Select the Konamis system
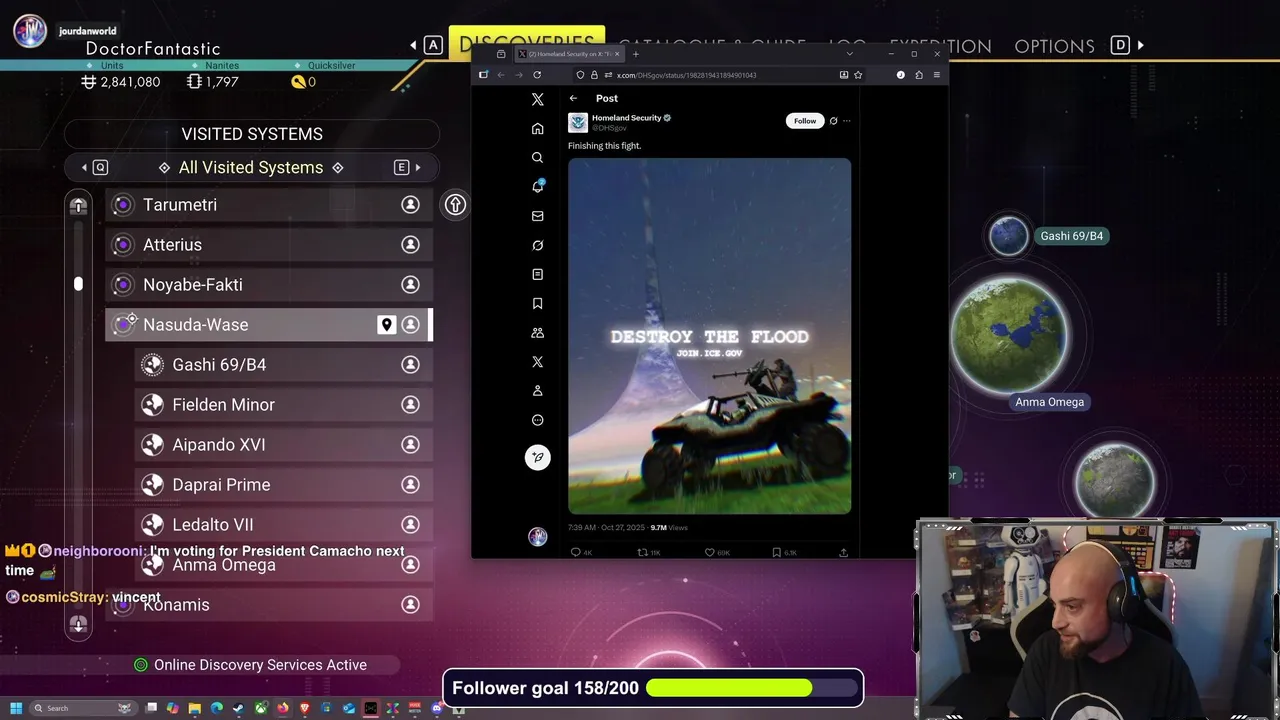The width and height of the screenshot is (1280, 720). pos(269,605)
